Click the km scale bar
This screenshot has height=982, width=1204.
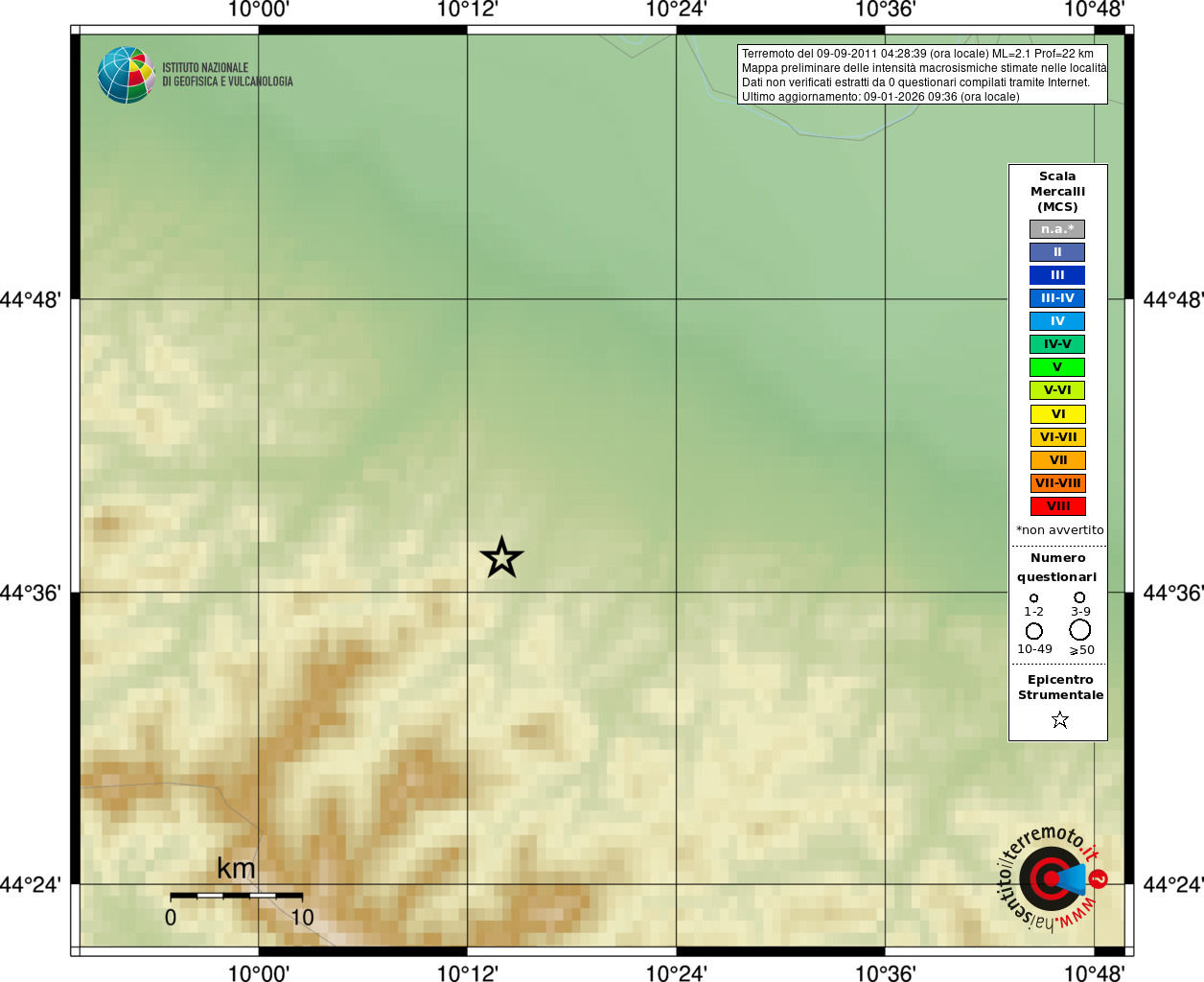236,895
